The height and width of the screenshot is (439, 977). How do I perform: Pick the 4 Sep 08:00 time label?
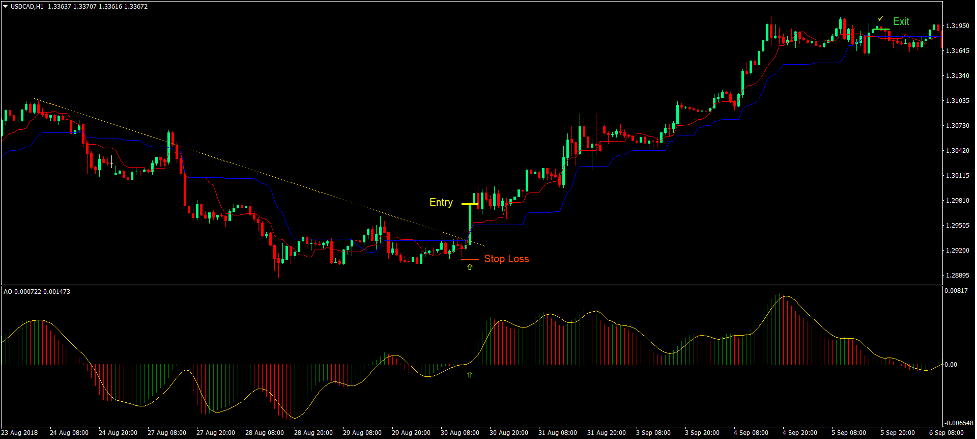pyautogui.click(x=751, y=432)
